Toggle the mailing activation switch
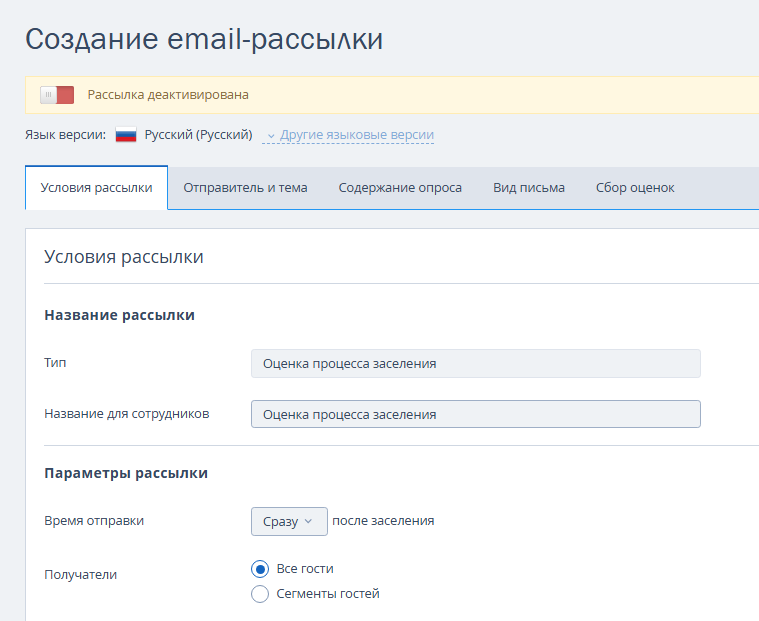The width and height of the screenshot is (759, 621). (x=57, y=95)
